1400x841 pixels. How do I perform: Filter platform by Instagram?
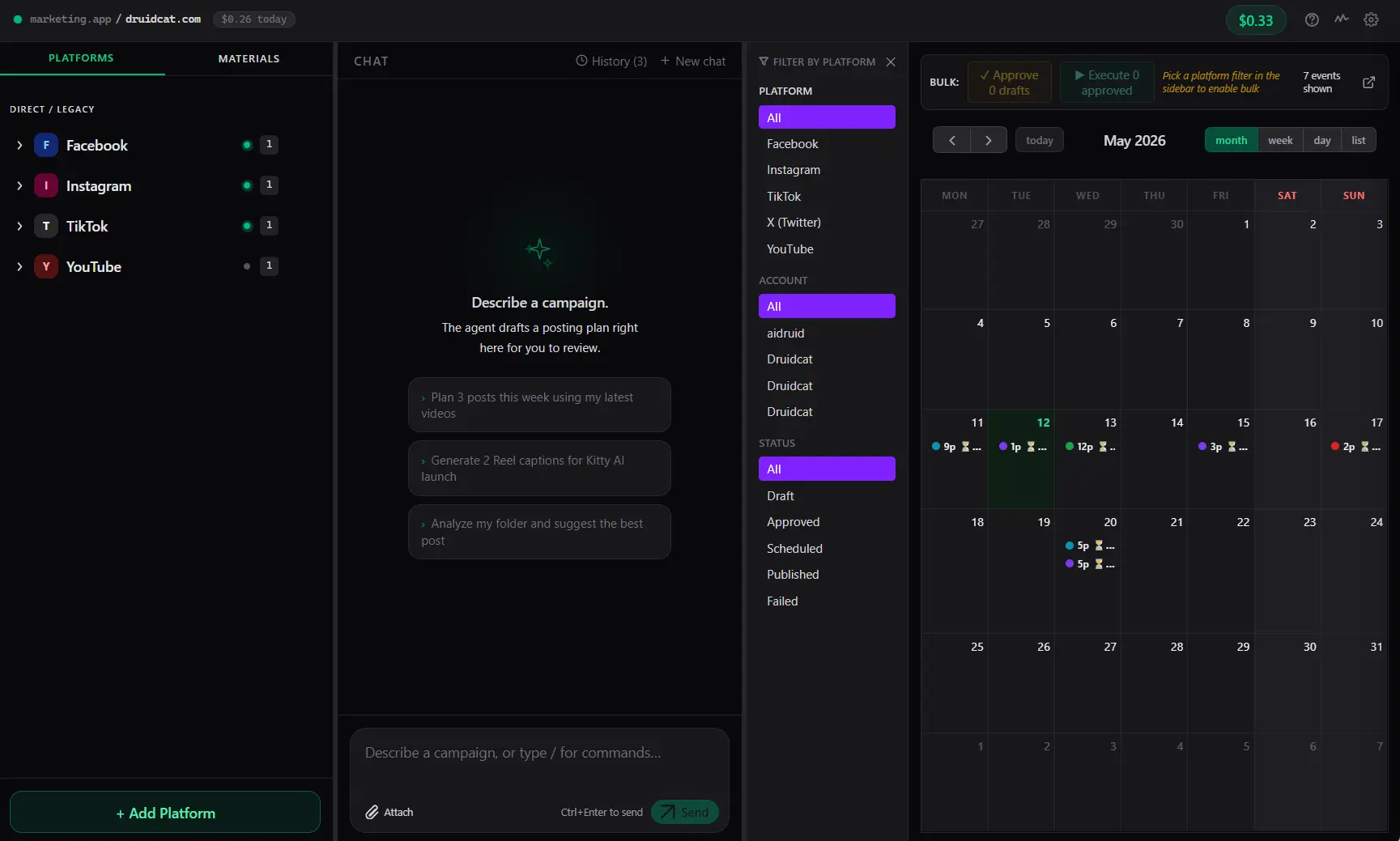[827, 170]
